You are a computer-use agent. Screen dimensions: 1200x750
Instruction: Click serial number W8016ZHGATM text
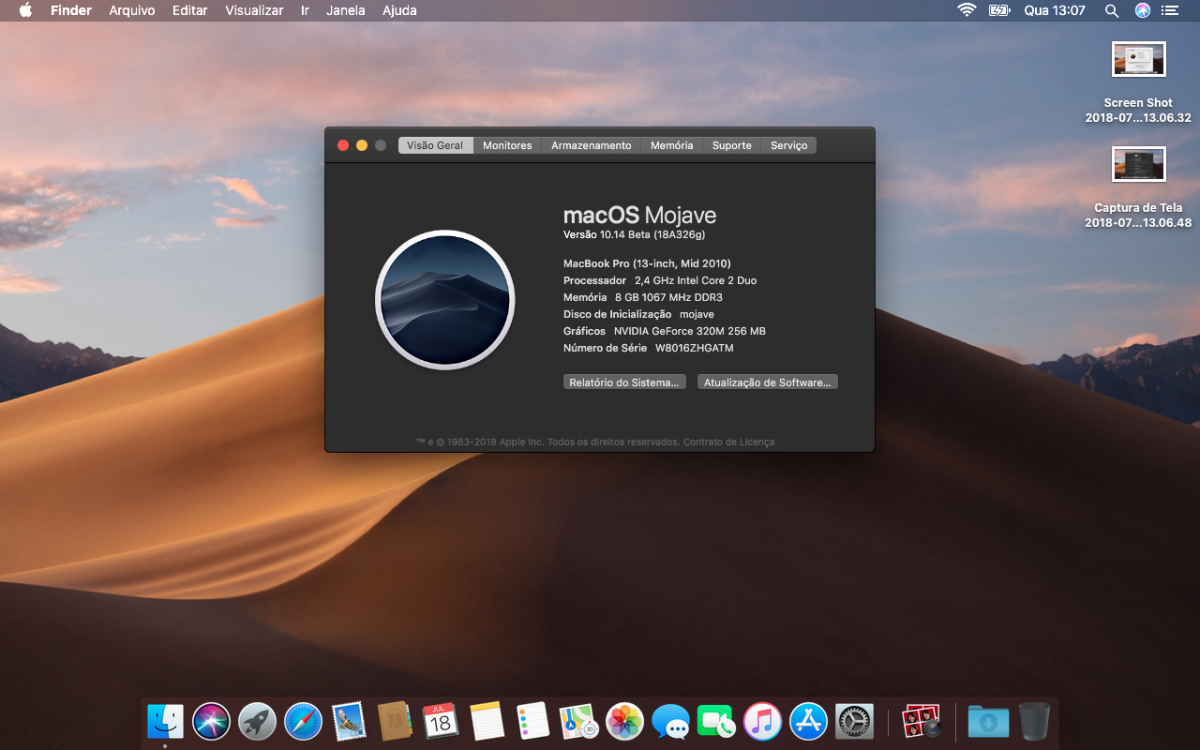click(x=694, y=348)
